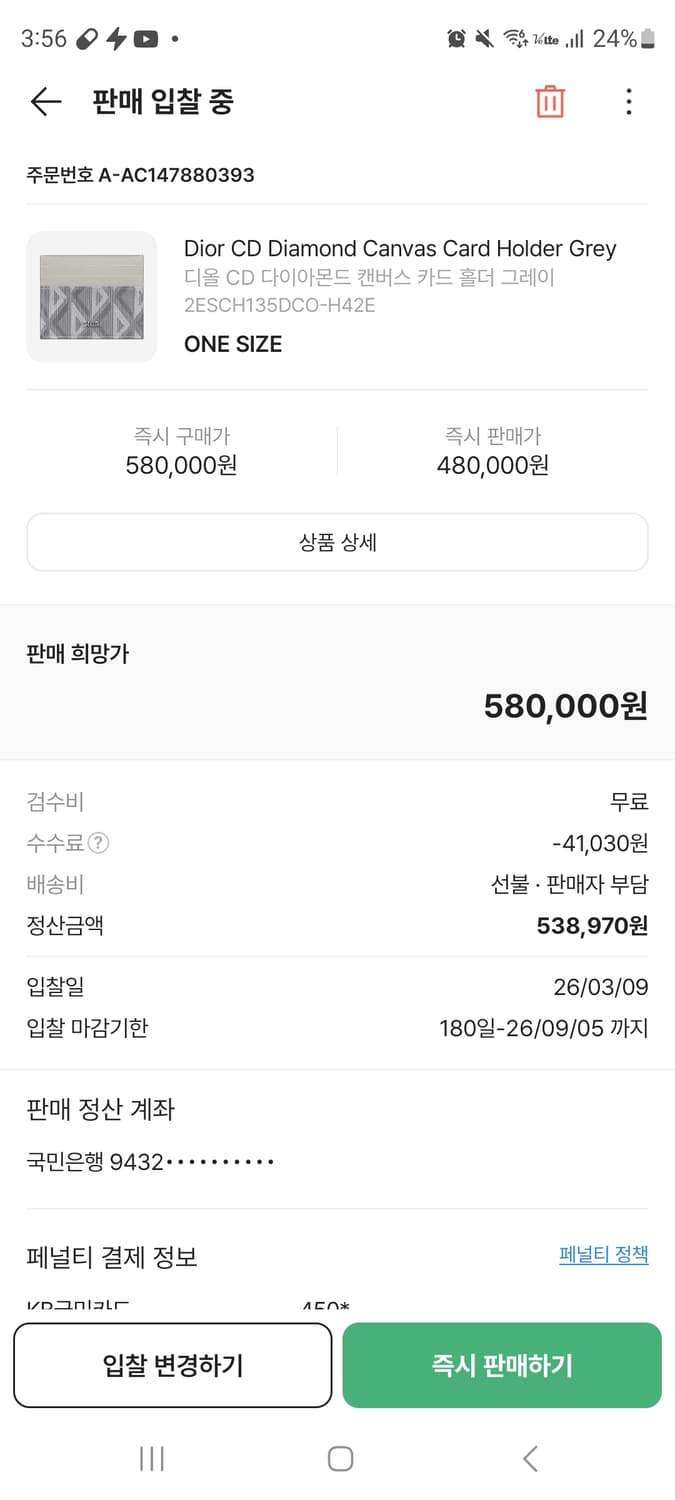This screenshot has width=675, height=1500.
Task: Tap the back arrow to exit bid screen
Action: coord(44,101)
